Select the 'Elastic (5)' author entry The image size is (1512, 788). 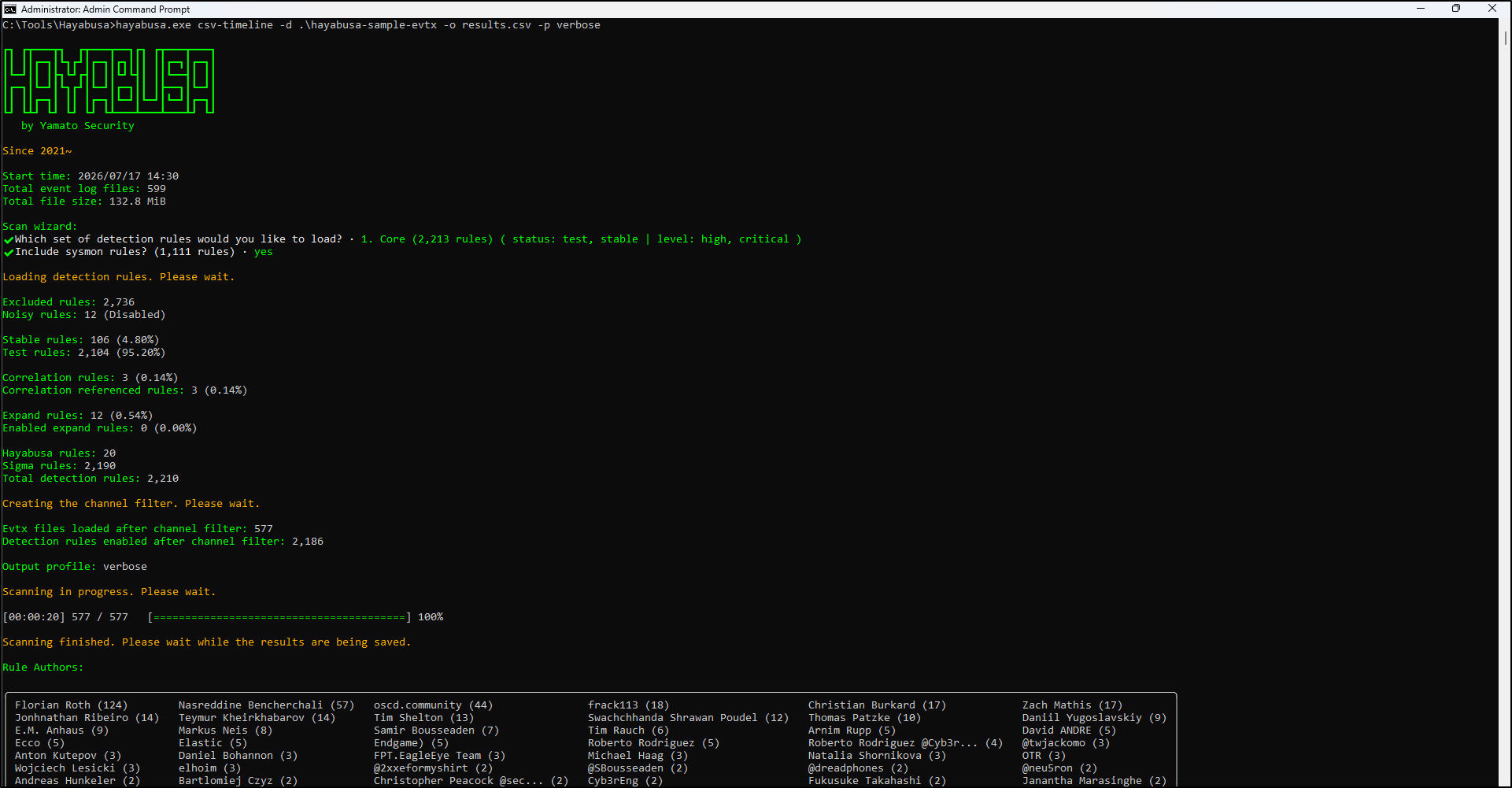tap(213, 743)
